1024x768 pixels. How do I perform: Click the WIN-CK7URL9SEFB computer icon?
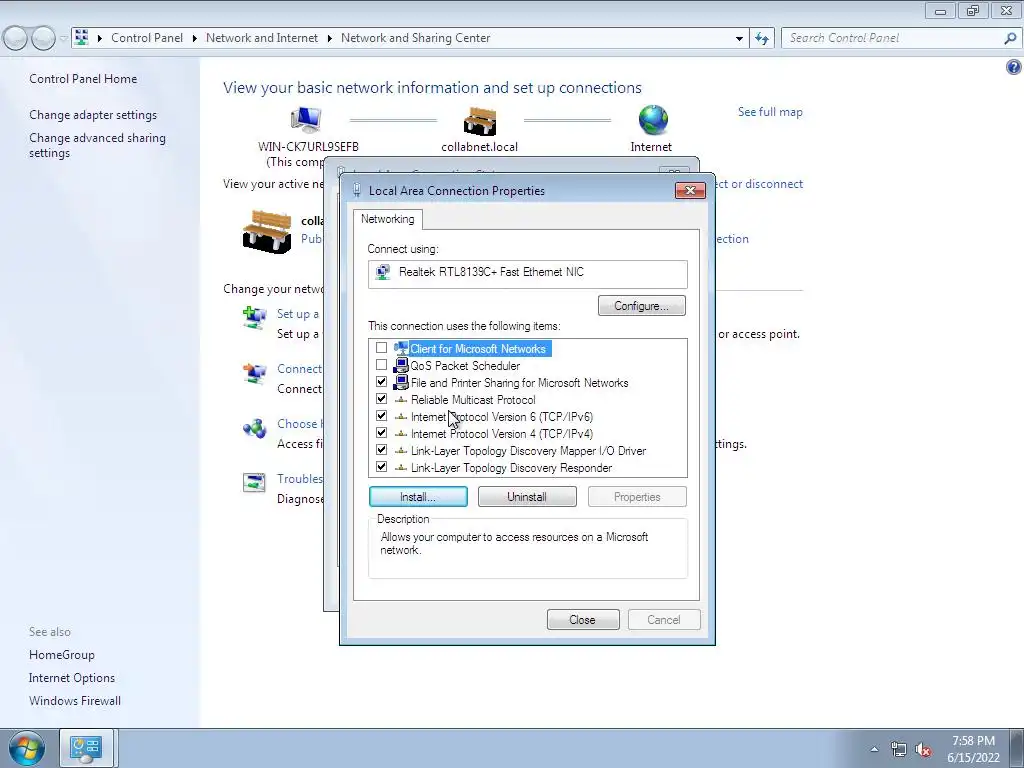point(306,120)
